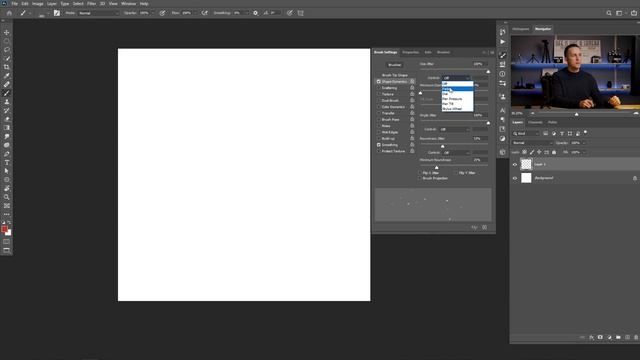Screen dimensions: 640x360
Task: Enable airbrush-style build-up icon
Action: click(204, 13)
